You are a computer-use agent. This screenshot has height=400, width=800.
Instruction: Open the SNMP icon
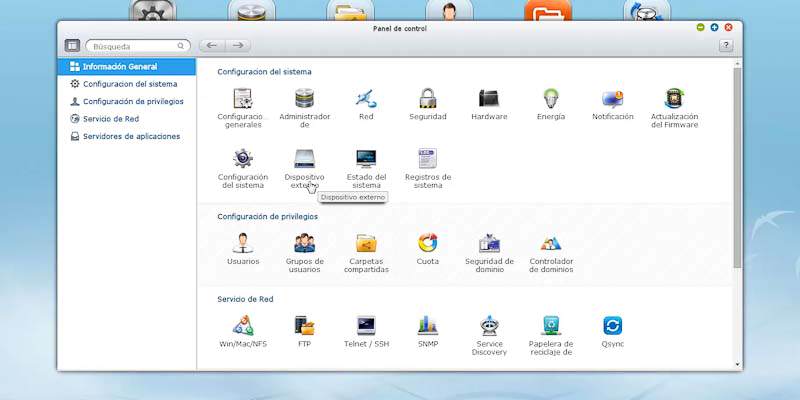pyautogui.click(x=428, y=326)
